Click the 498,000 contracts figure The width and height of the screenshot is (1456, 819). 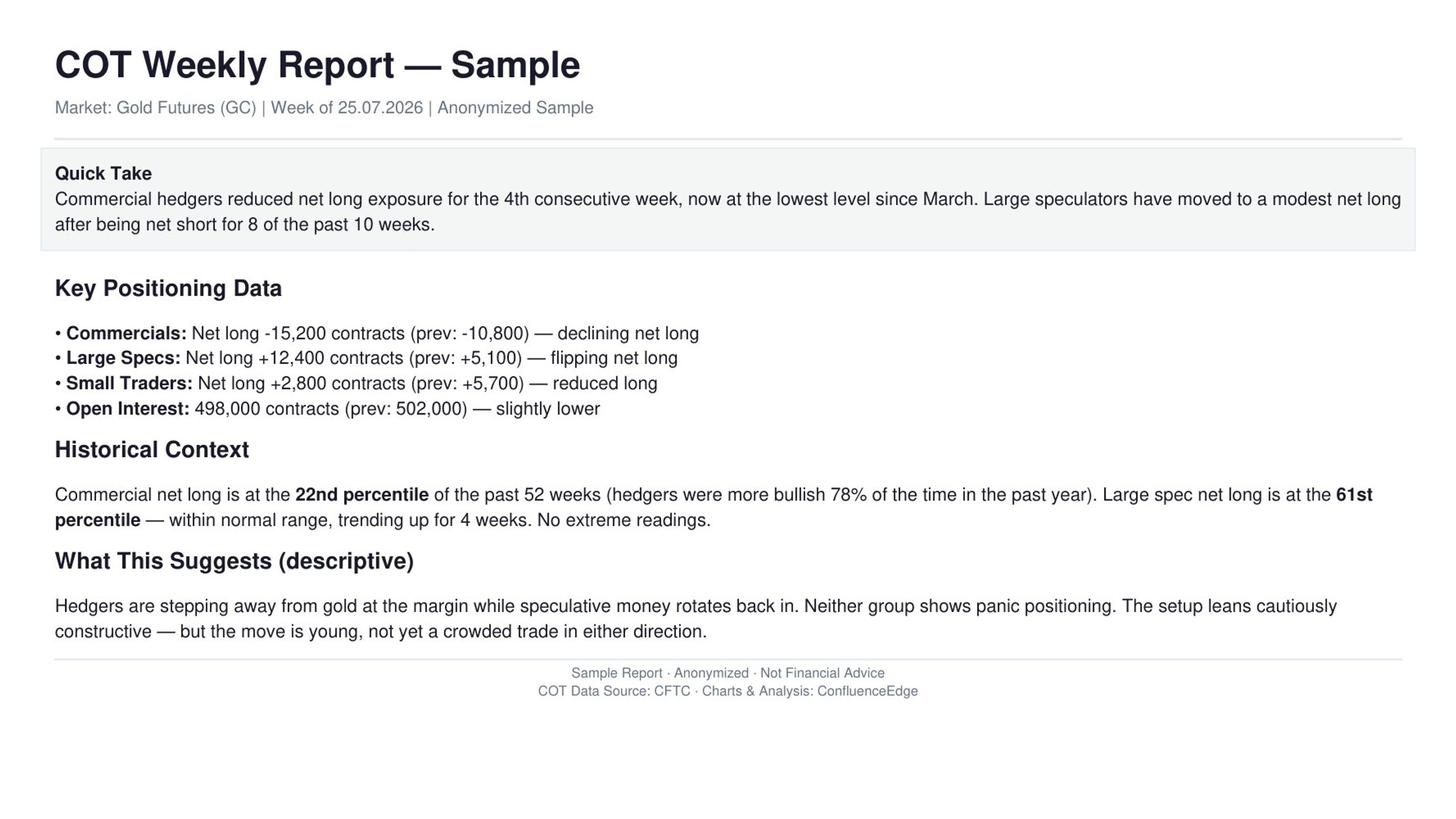tap(267, 409)
